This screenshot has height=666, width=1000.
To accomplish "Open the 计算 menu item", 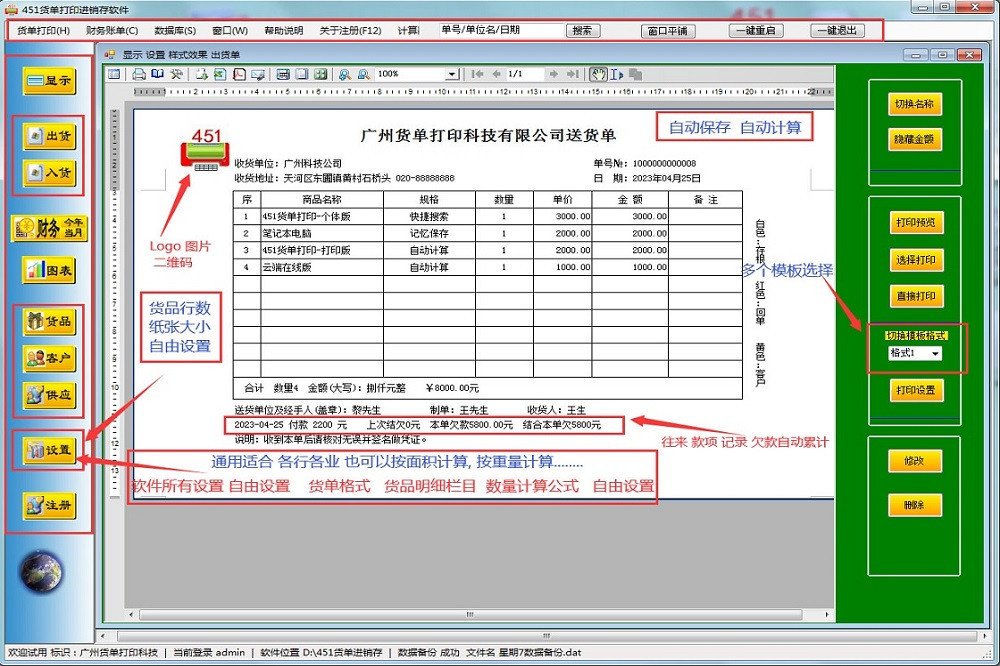I will click(x=408, y=31).
